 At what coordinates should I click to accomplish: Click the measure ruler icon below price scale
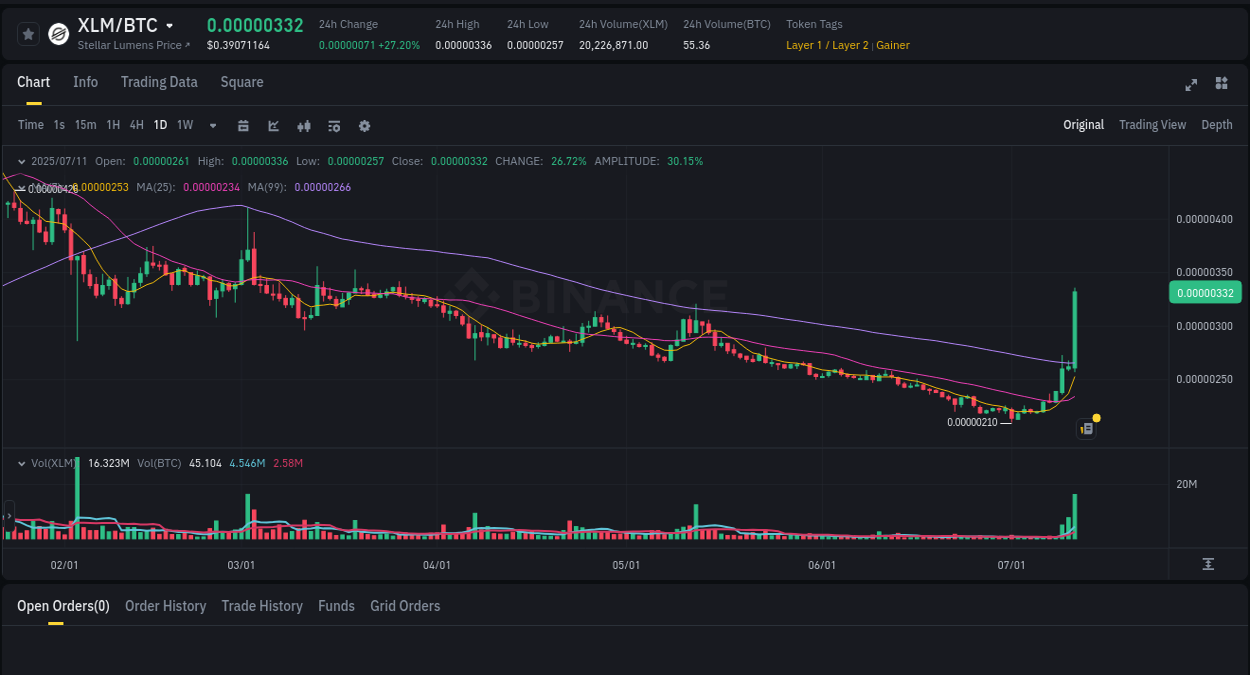click(x=1208, y=564)
